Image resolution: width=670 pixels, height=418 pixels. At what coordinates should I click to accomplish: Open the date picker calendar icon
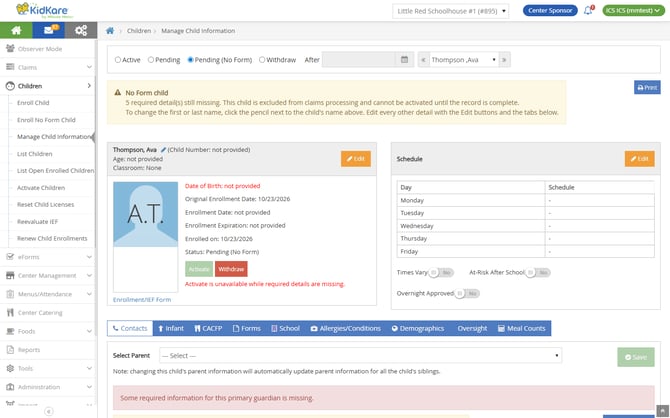(x=404, y=60)
